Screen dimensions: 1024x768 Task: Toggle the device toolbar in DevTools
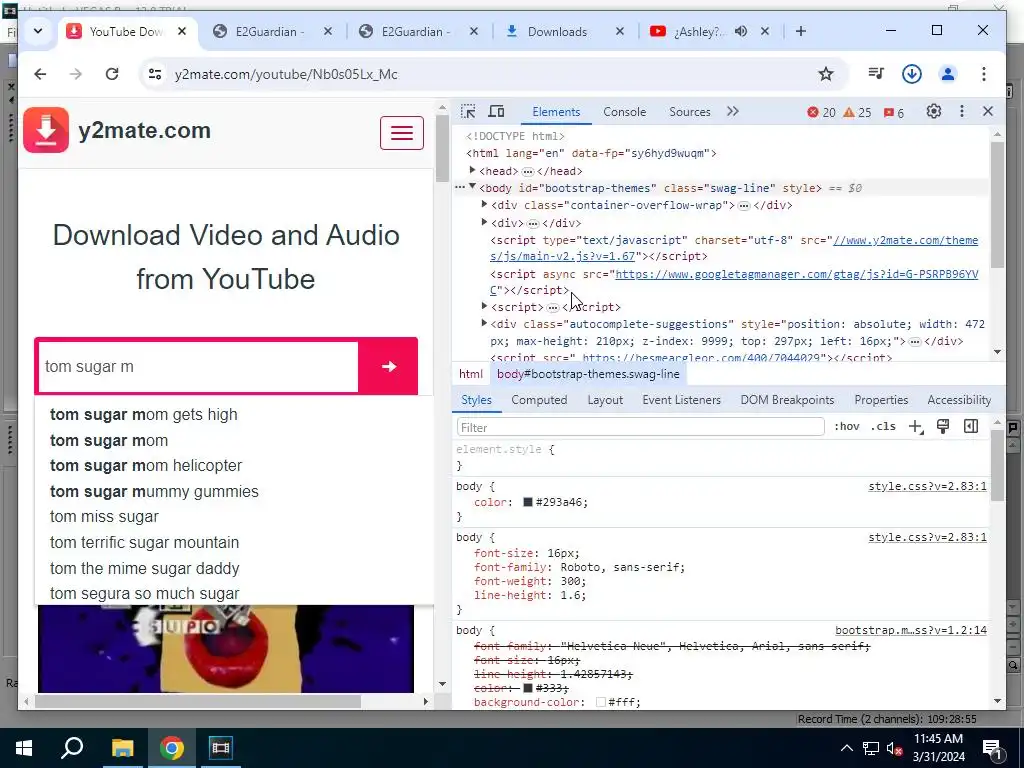tap(496, 112)
